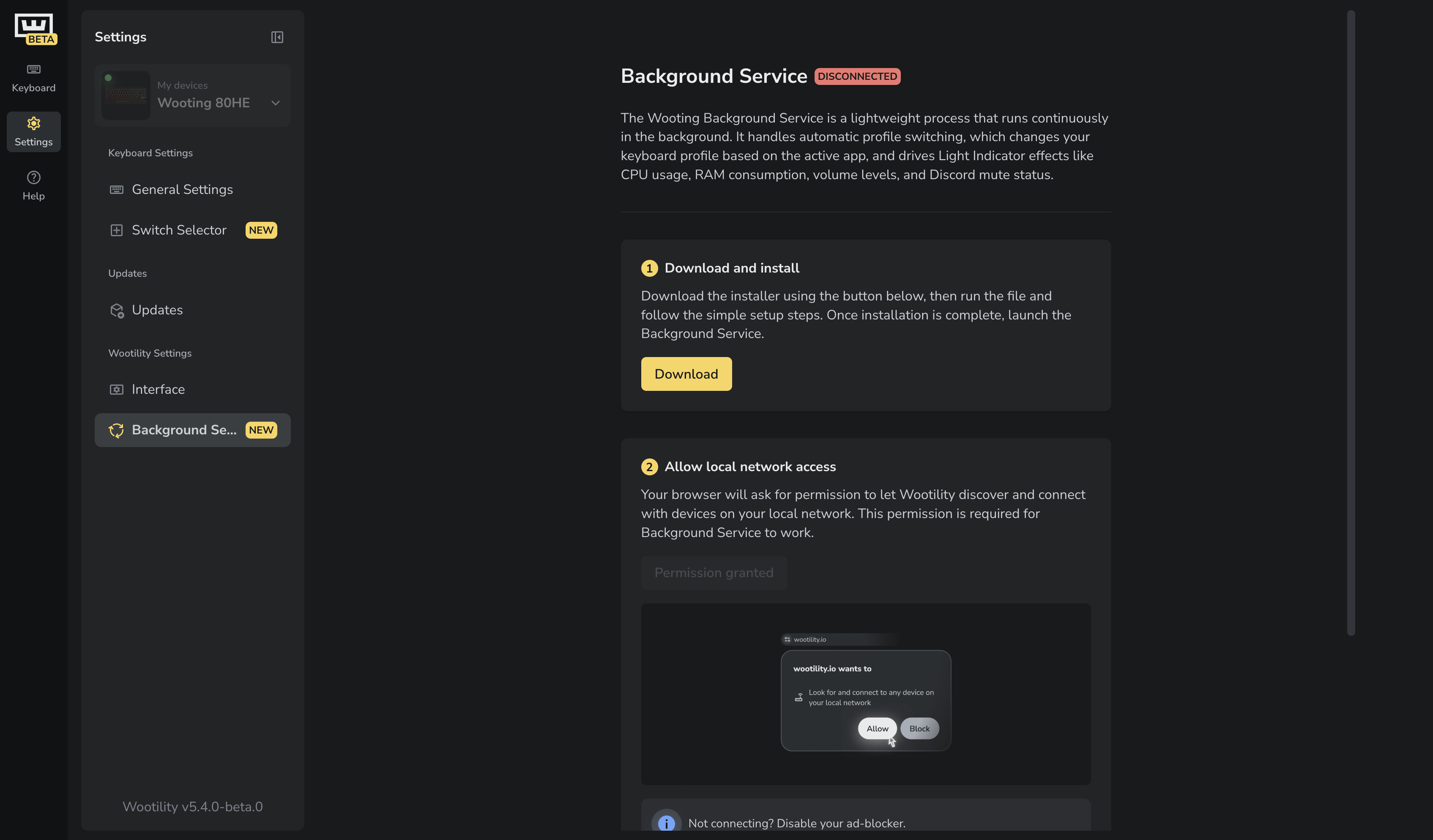Select the Settings gear icon
Screen dimensions: 1433x840
click(33, 123)
